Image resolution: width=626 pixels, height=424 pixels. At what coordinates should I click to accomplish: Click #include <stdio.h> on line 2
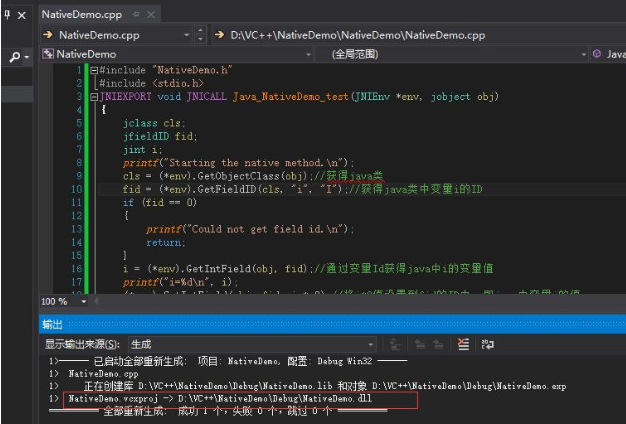click(x=151, y=83)
